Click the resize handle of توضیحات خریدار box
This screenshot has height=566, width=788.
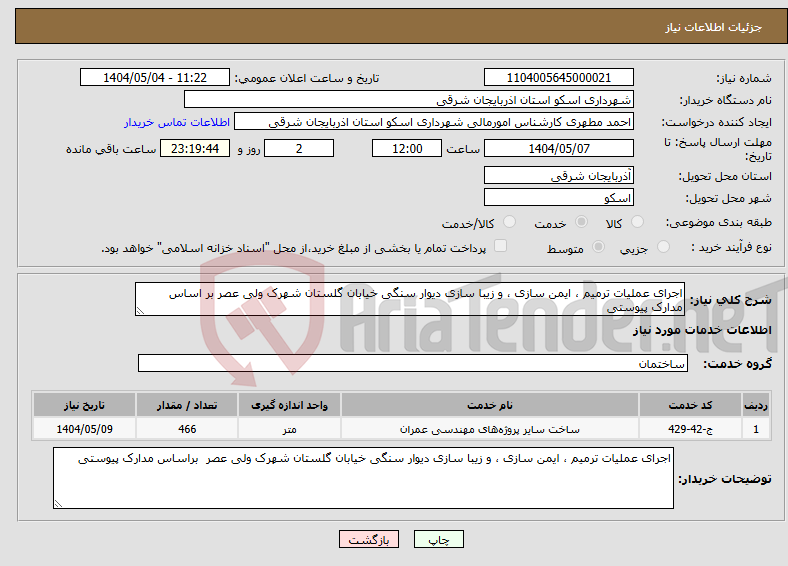pos(58,503)
